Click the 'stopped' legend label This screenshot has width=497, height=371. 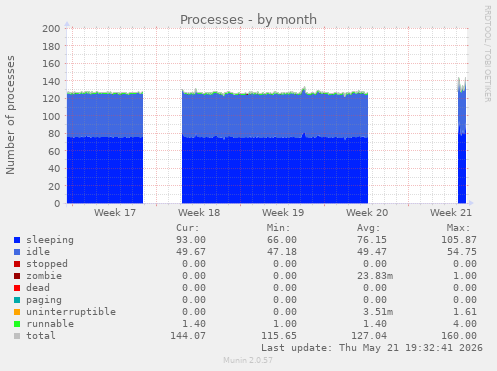(x=47, y=264)
